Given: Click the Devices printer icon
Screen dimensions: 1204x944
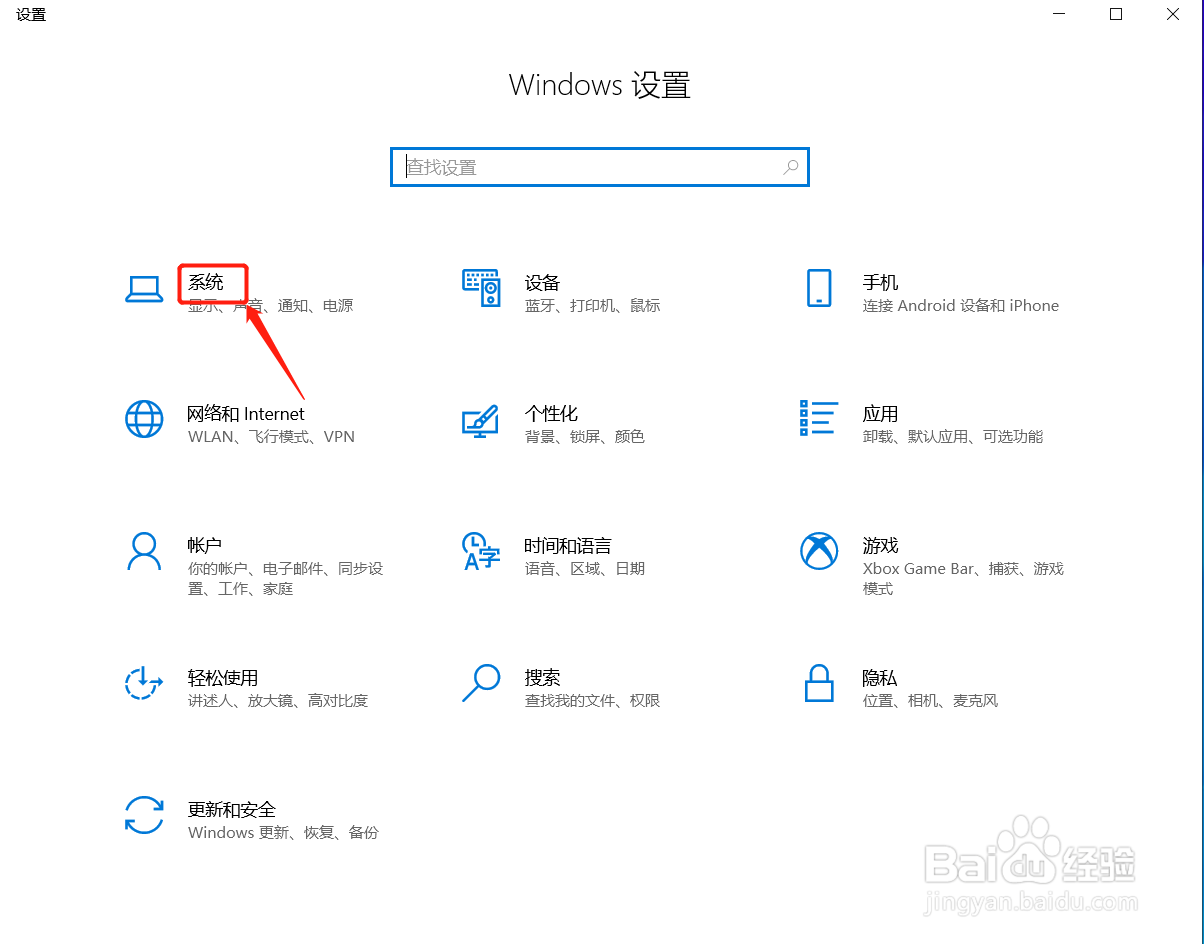Looking at the screenshot, I should pyautogui.click(x=481, y=288).
